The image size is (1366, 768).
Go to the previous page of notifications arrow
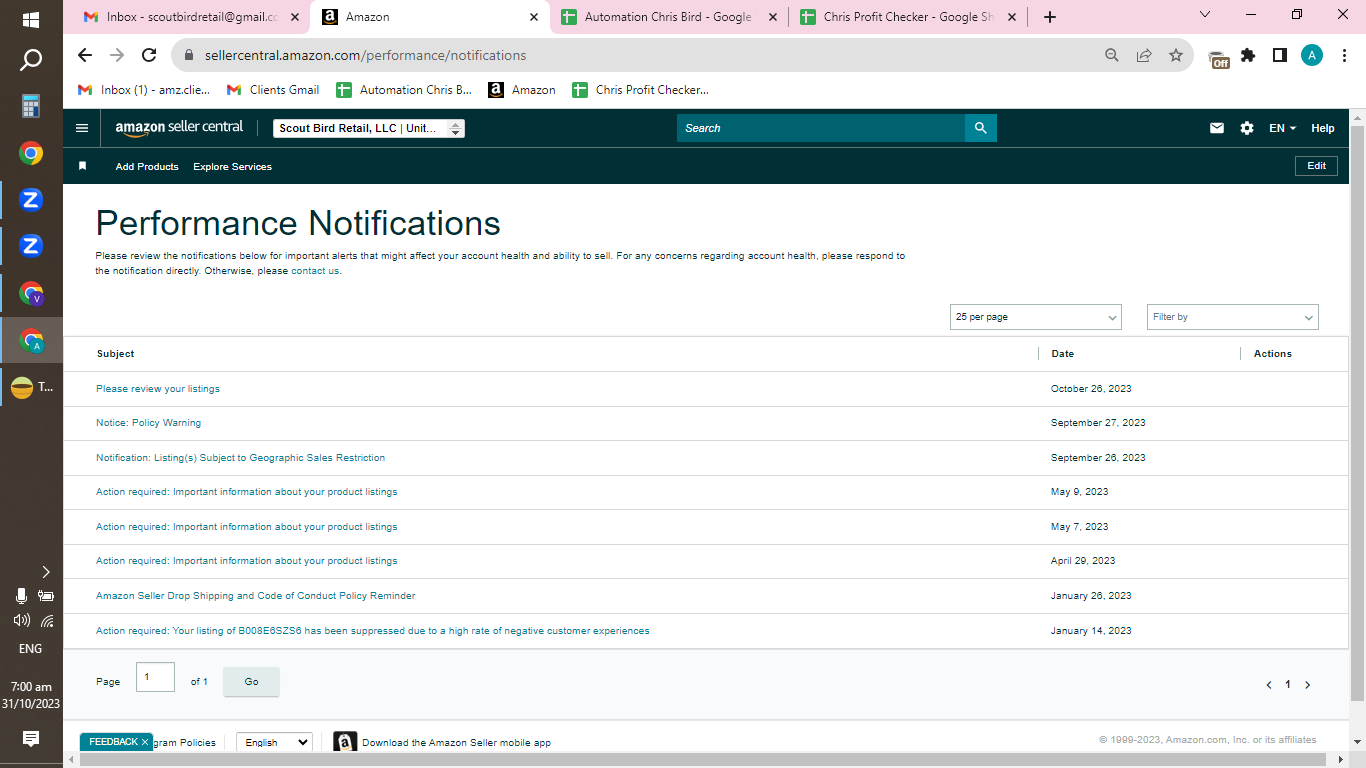coord(1269,685)
